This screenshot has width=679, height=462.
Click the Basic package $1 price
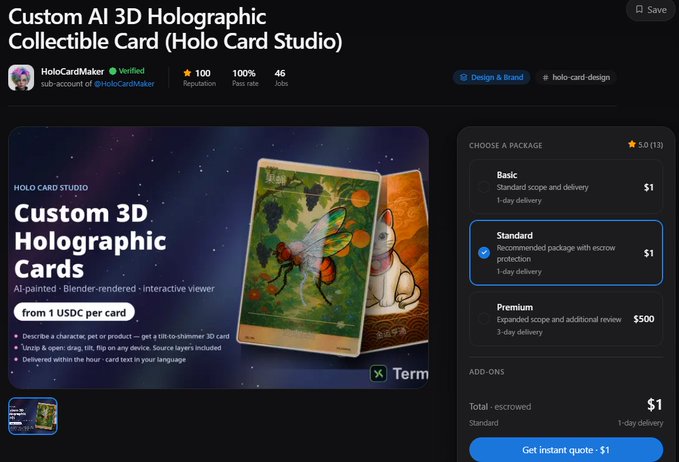point(648,187)
